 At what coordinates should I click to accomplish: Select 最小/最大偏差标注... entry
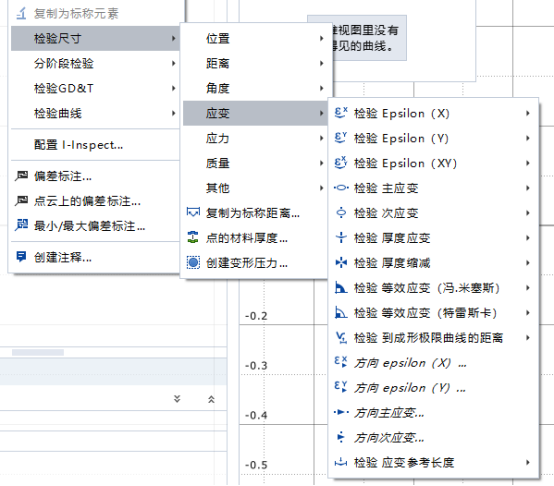(95, 225)
